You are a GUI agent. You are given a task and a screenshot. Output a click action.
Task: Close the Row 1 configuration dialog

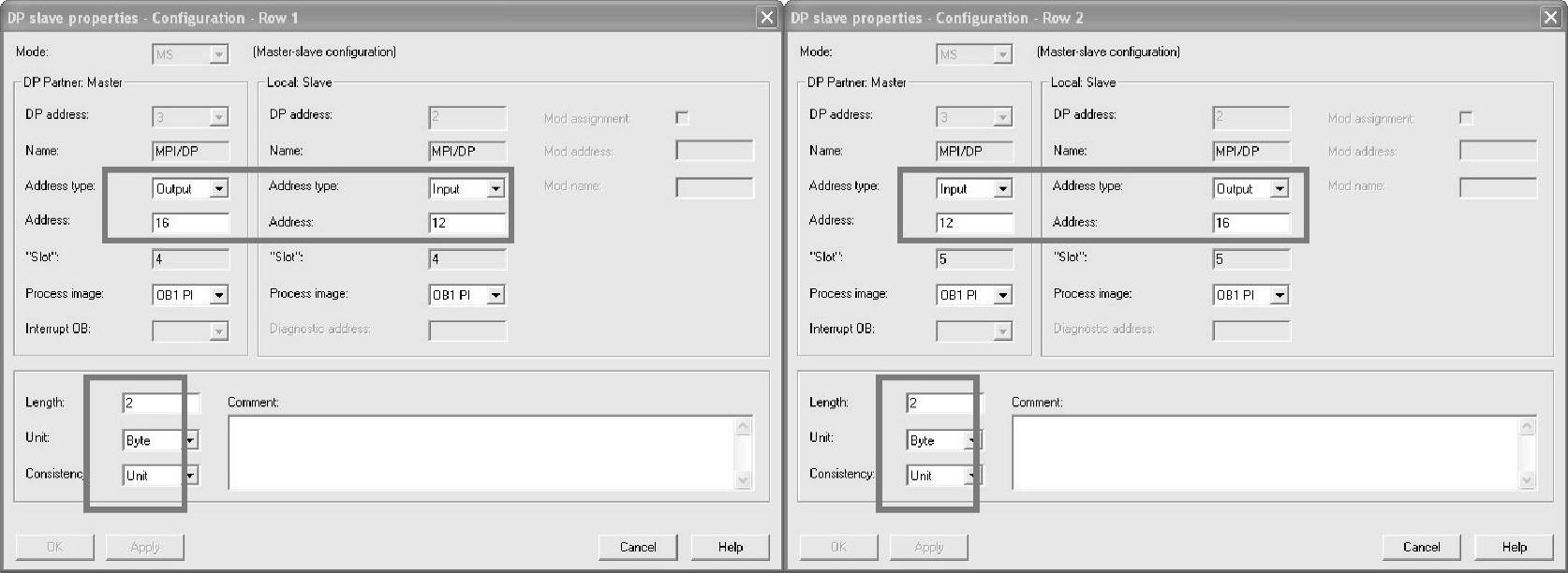pyautogui.click(x=767, y=17)
